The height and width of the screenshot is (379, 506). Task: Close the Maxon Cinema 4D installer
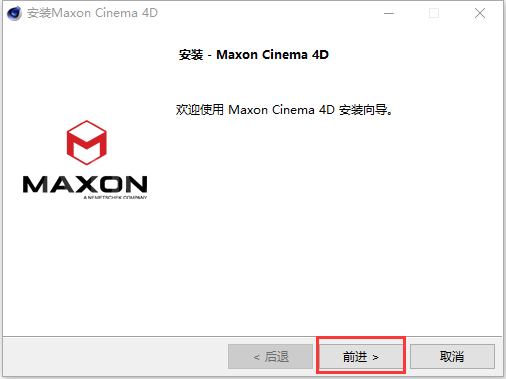(x=480, y=13)
